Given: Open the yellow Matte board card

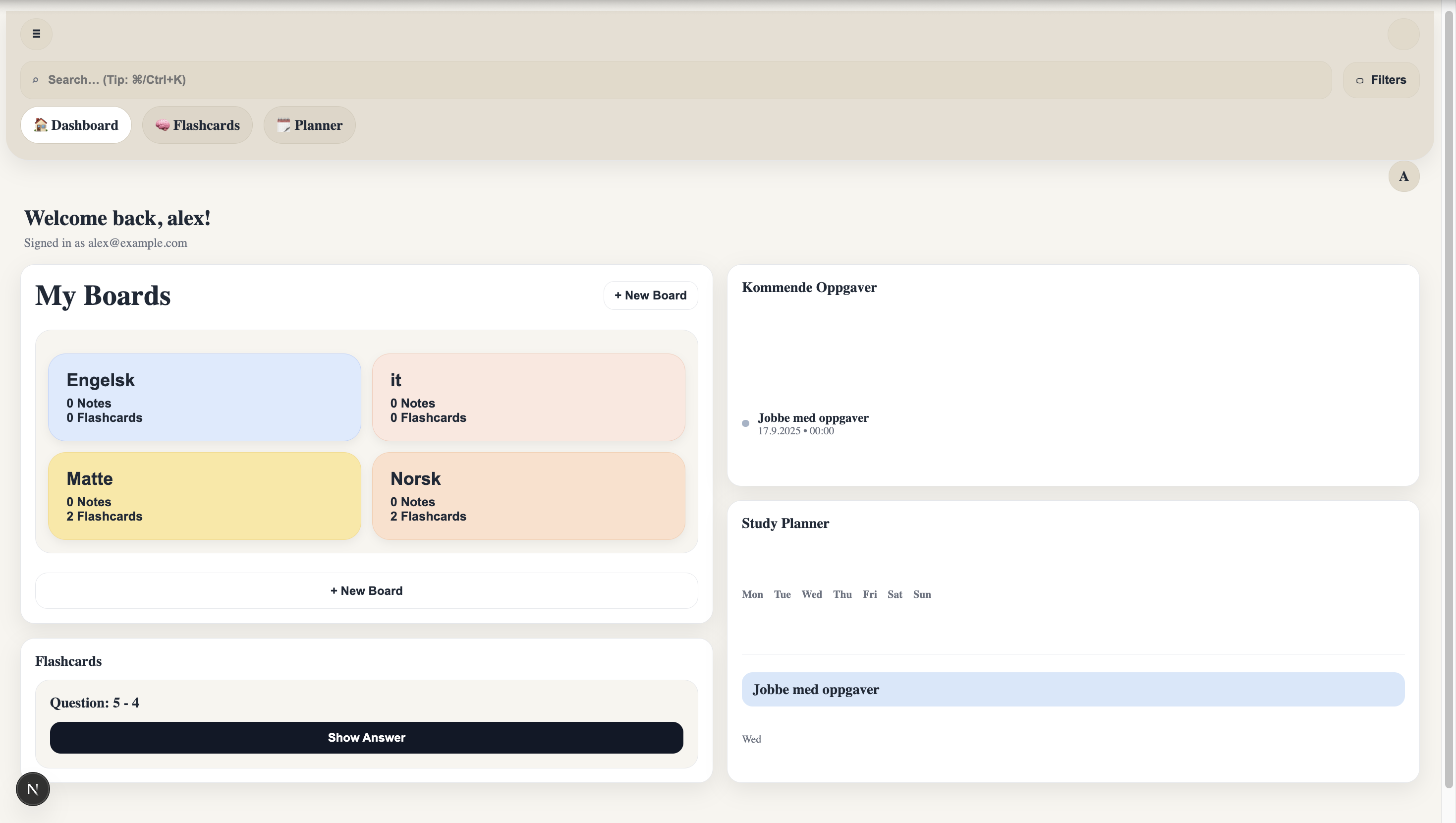Looking at the screenshot, I should coord(205,495).
